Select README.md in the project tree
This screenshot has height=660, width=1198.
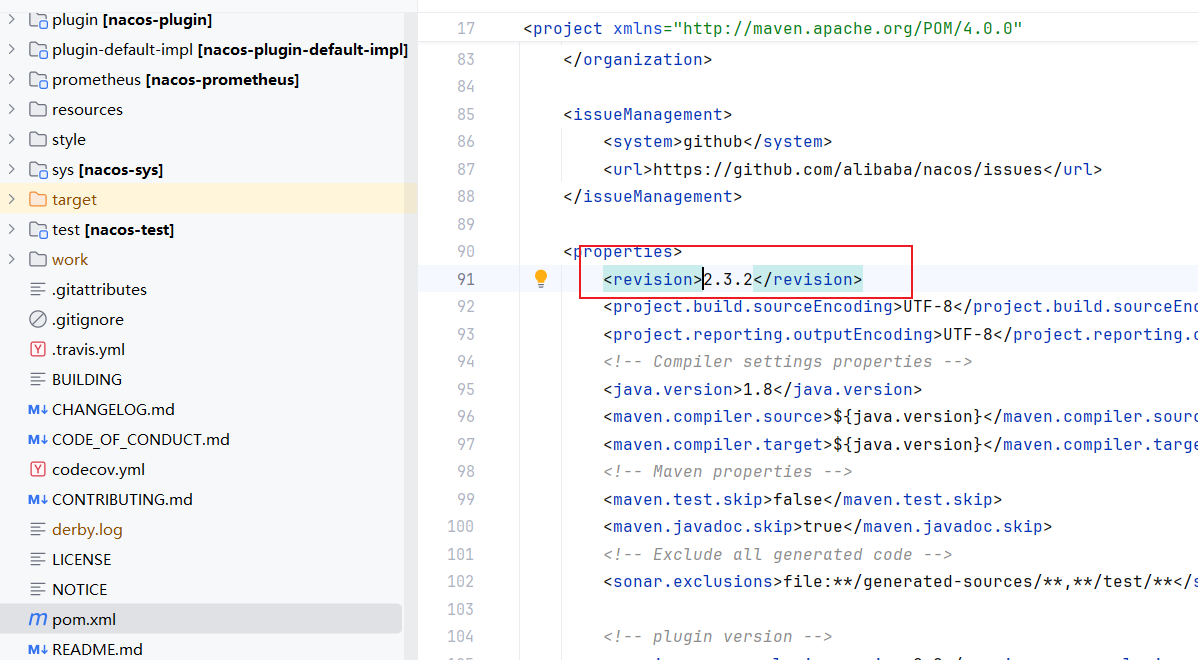point(97,649)
